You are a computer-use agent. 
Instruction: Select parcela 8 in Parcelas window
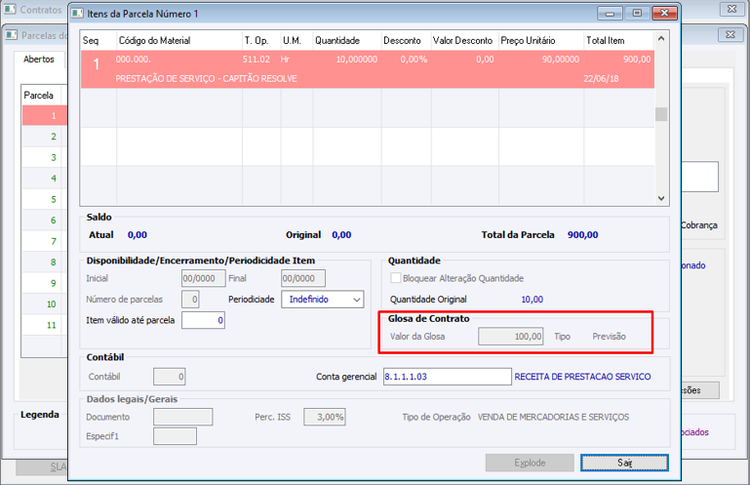(44, 262)
